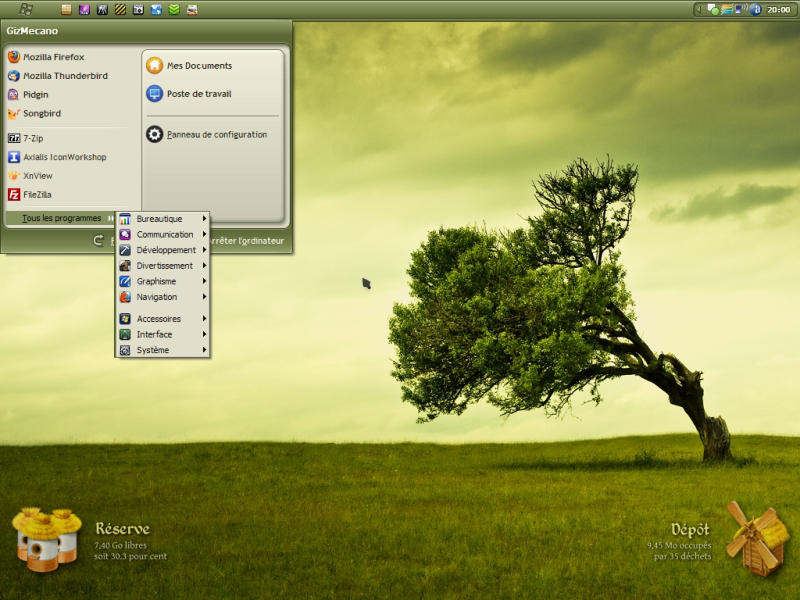Expand the Navigation submenu arrow
Viewport: 800px width, 600px height.
(x=204, y=296)
